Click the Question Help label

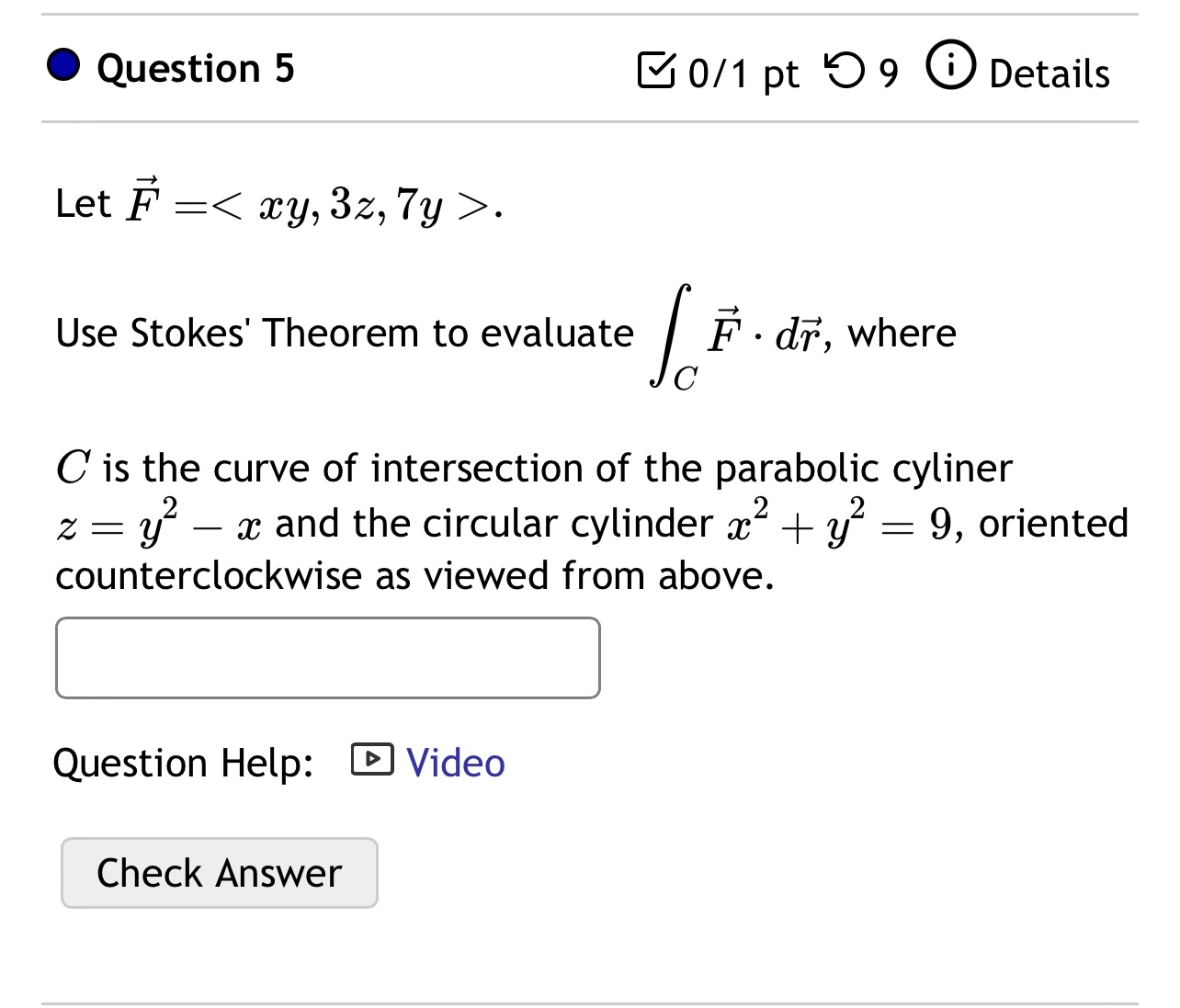tap(183, 763)
